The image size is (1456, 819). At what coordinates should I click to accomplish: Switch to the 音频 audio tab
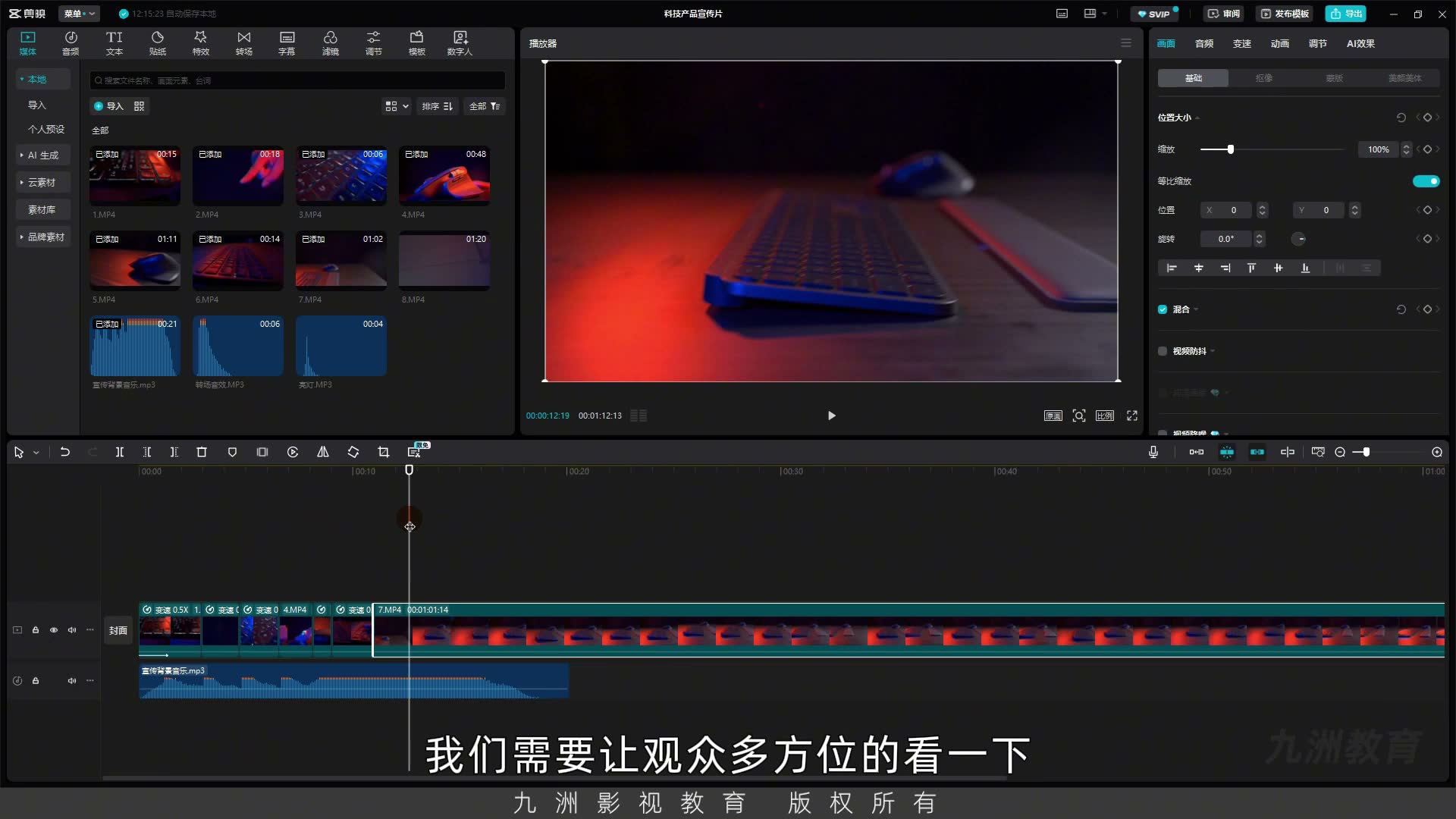[1204, 43]
